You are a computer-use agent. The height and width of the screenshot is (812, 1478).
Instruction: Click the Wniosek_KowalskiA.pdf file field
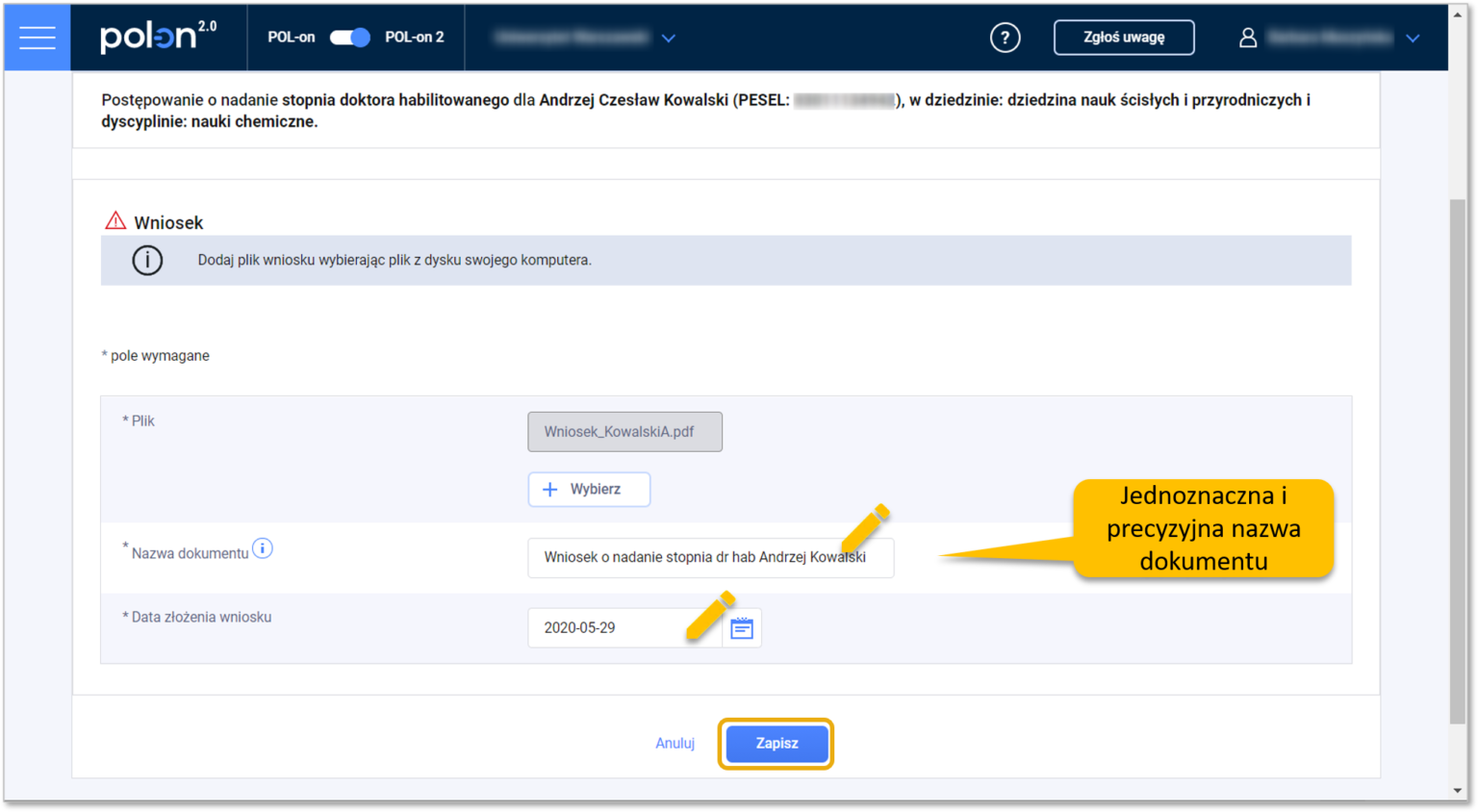click(624, 432)
